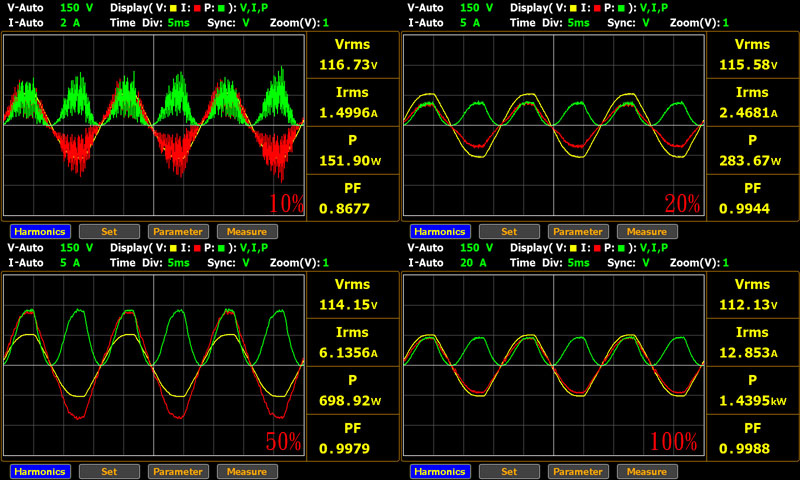Select Irms reading 1.4996A
The width and height of the screenshot is (800, 480).
pos(348,113)
